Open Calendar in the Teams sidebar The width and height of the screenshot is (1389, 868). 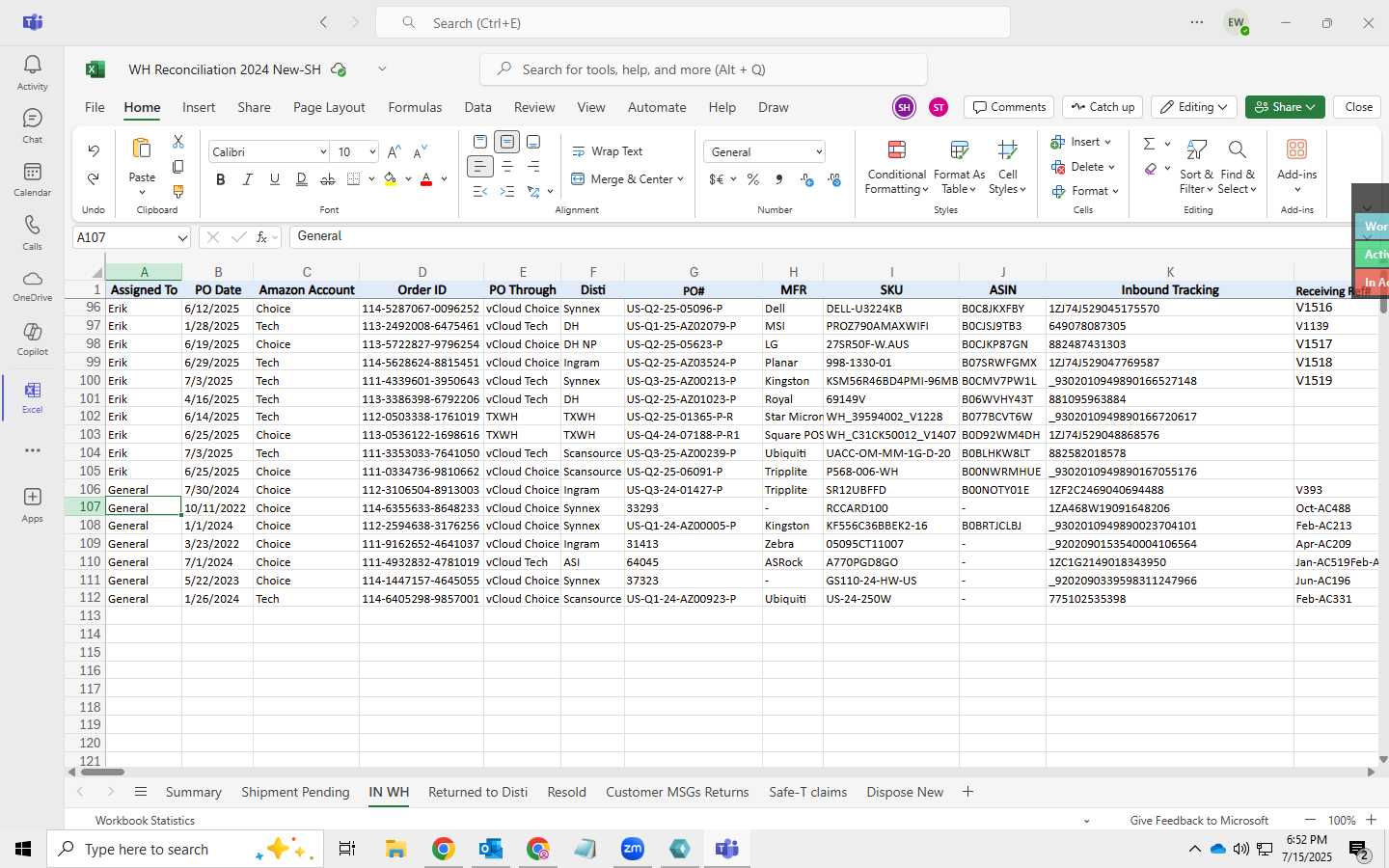pos(32,178)
